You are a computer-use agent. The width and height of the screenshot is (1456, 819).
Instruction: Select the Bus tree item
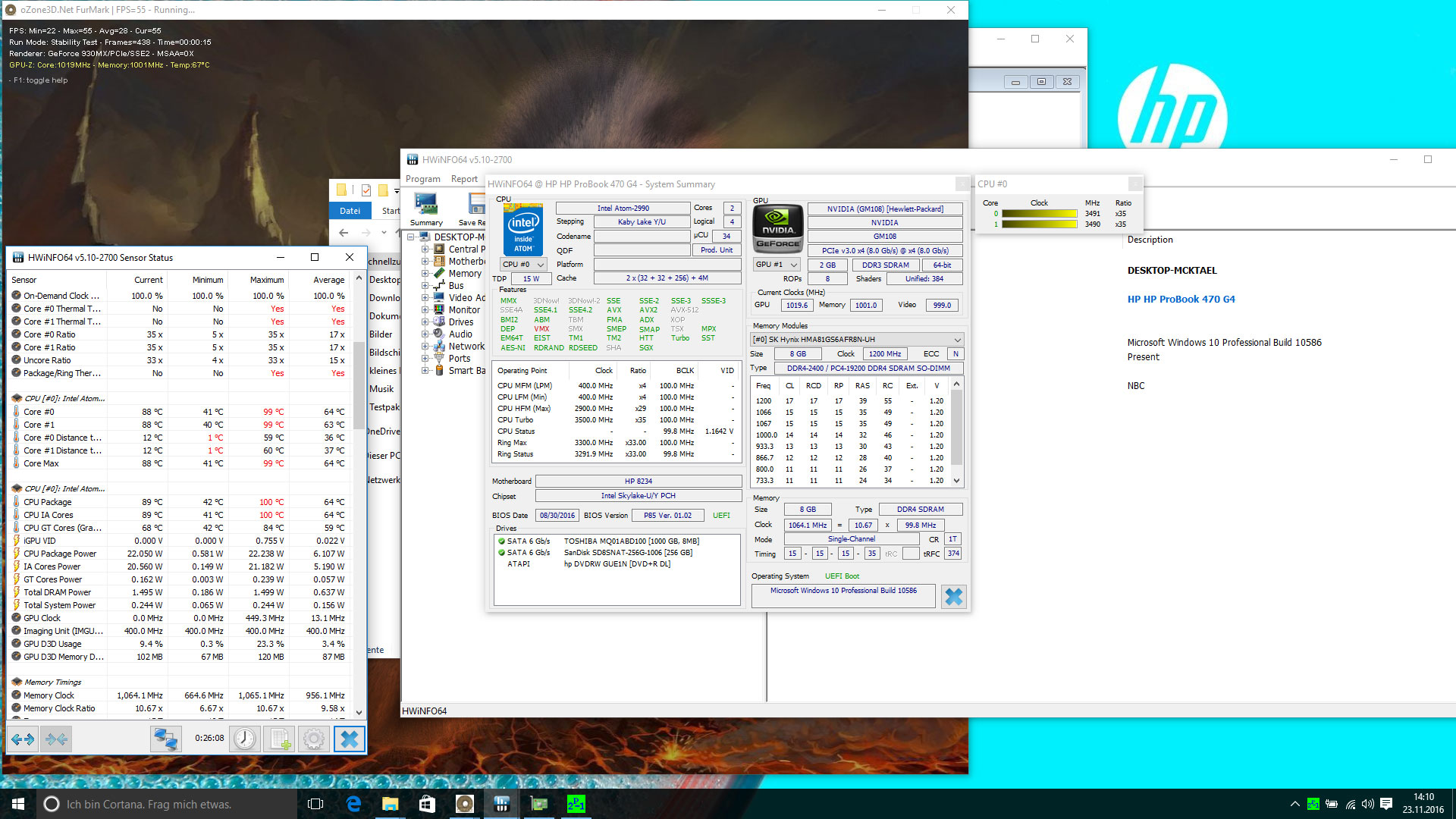(456, 286)
